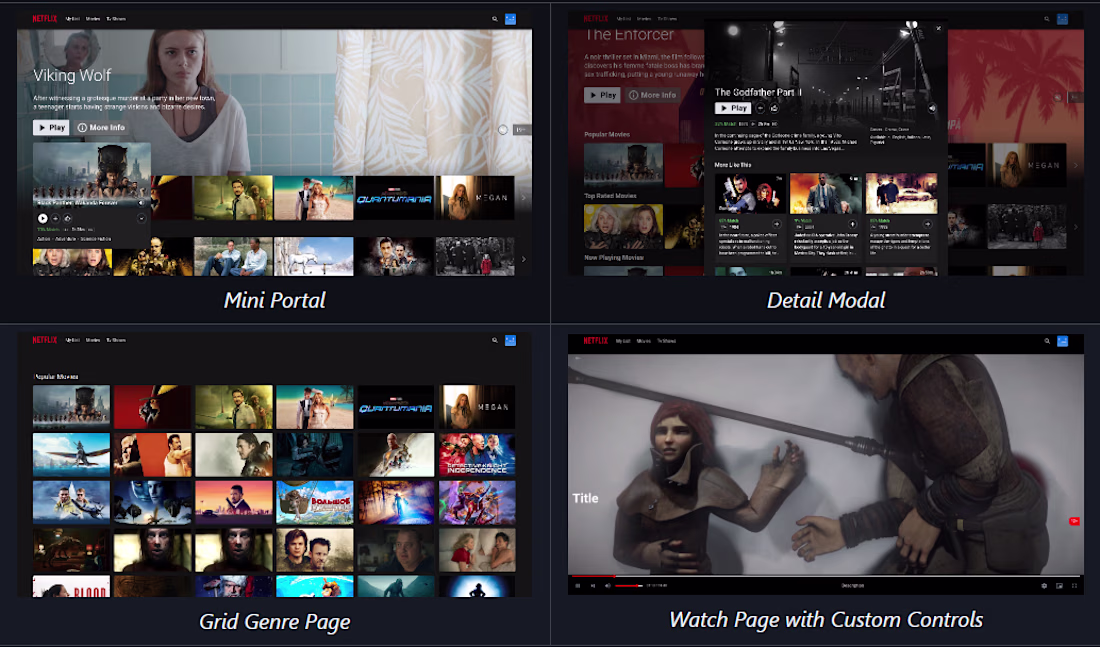1100x647 pixels.
Task: Open search on the Watch Page
Action: 1047,341
